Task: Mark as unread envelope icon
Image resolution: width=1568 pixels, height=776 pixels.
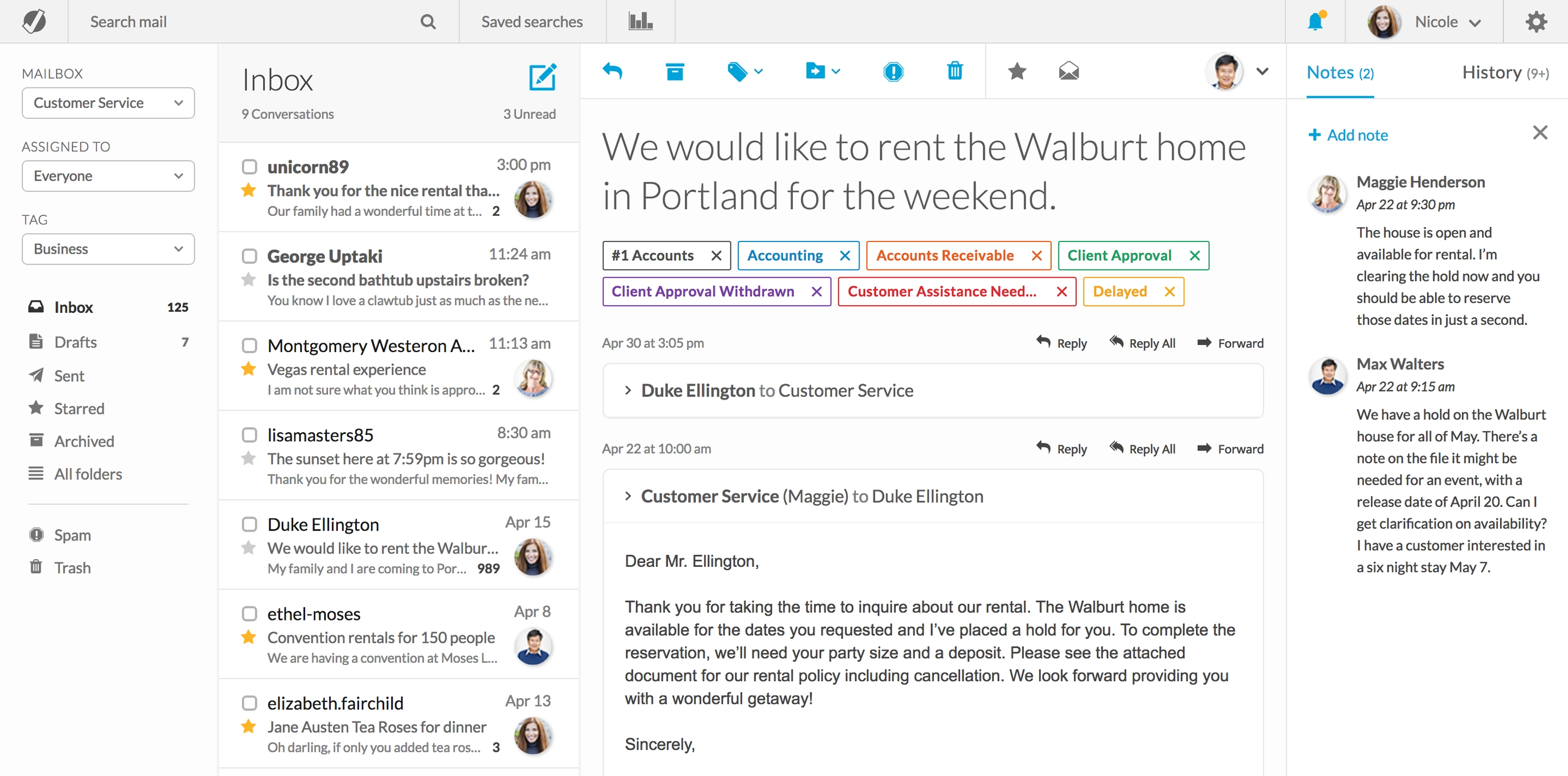Action: click(x=1068, y=72)
